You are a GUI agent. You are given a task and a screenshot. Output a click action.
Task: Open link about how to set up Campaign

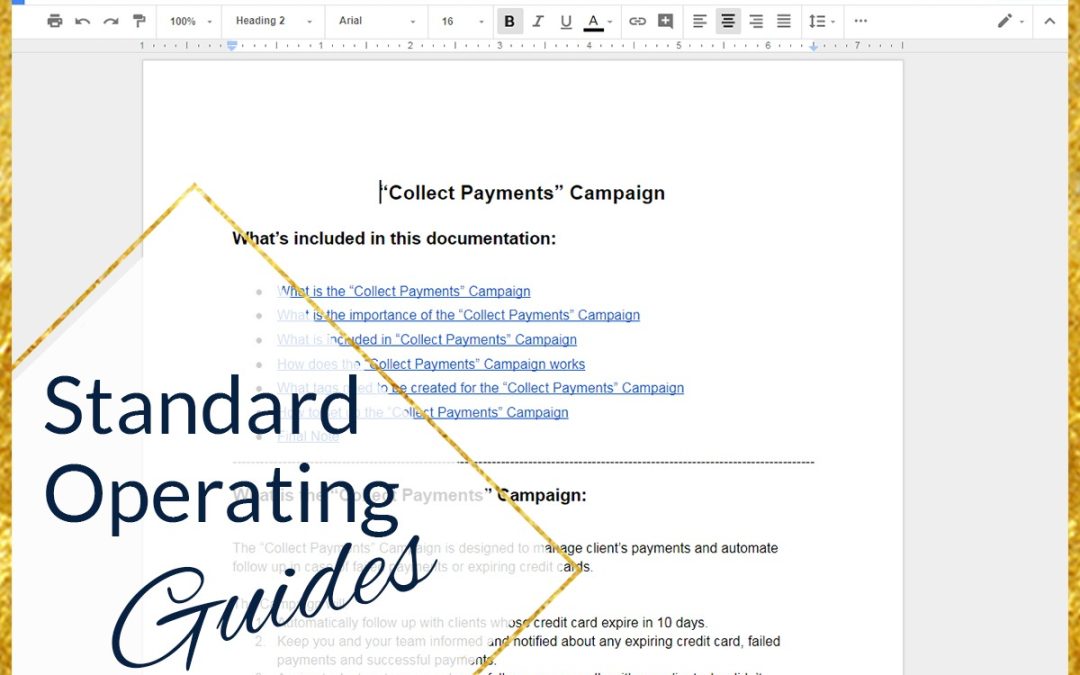tap(422, 413)
